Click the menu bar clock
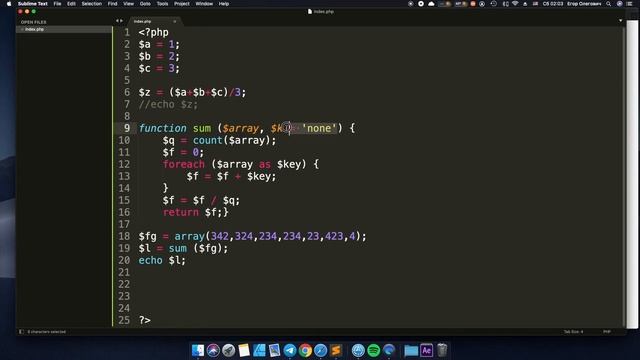 (x=553, y=4)
